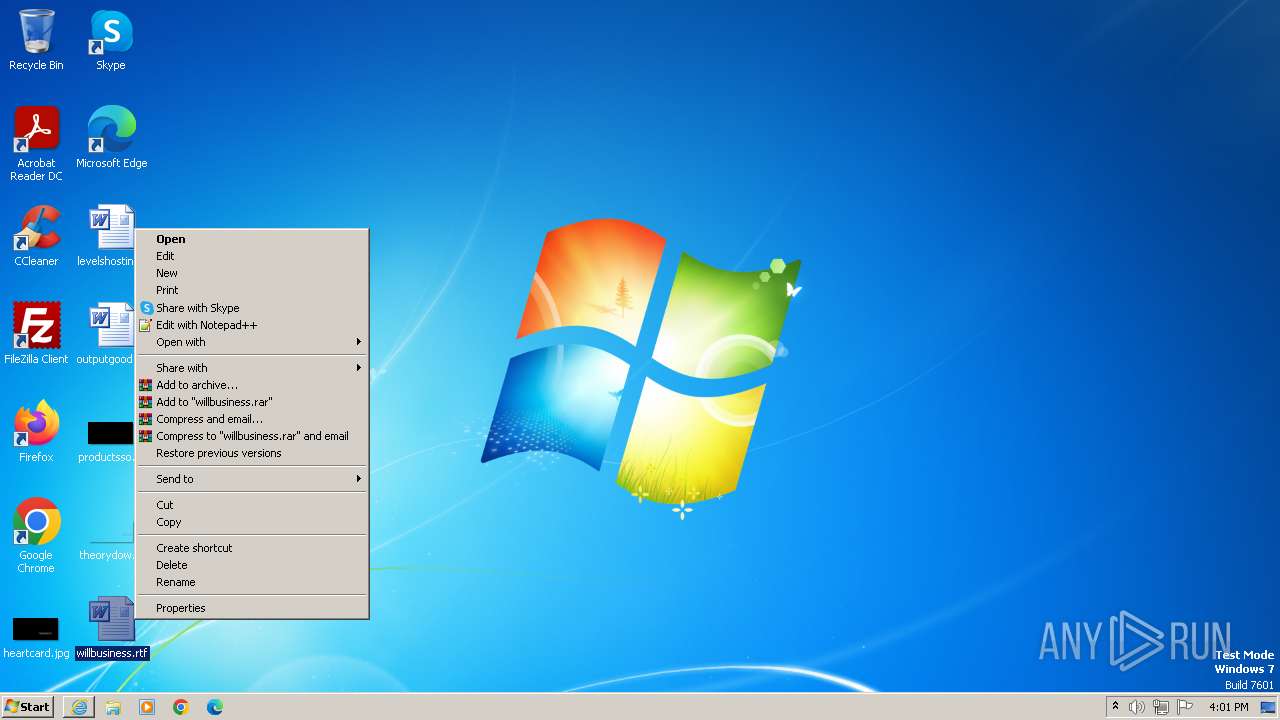This screenshot has width=1280, height=720.
Task: Launch Chrome from the taskbar
Action: pos(181,707)
